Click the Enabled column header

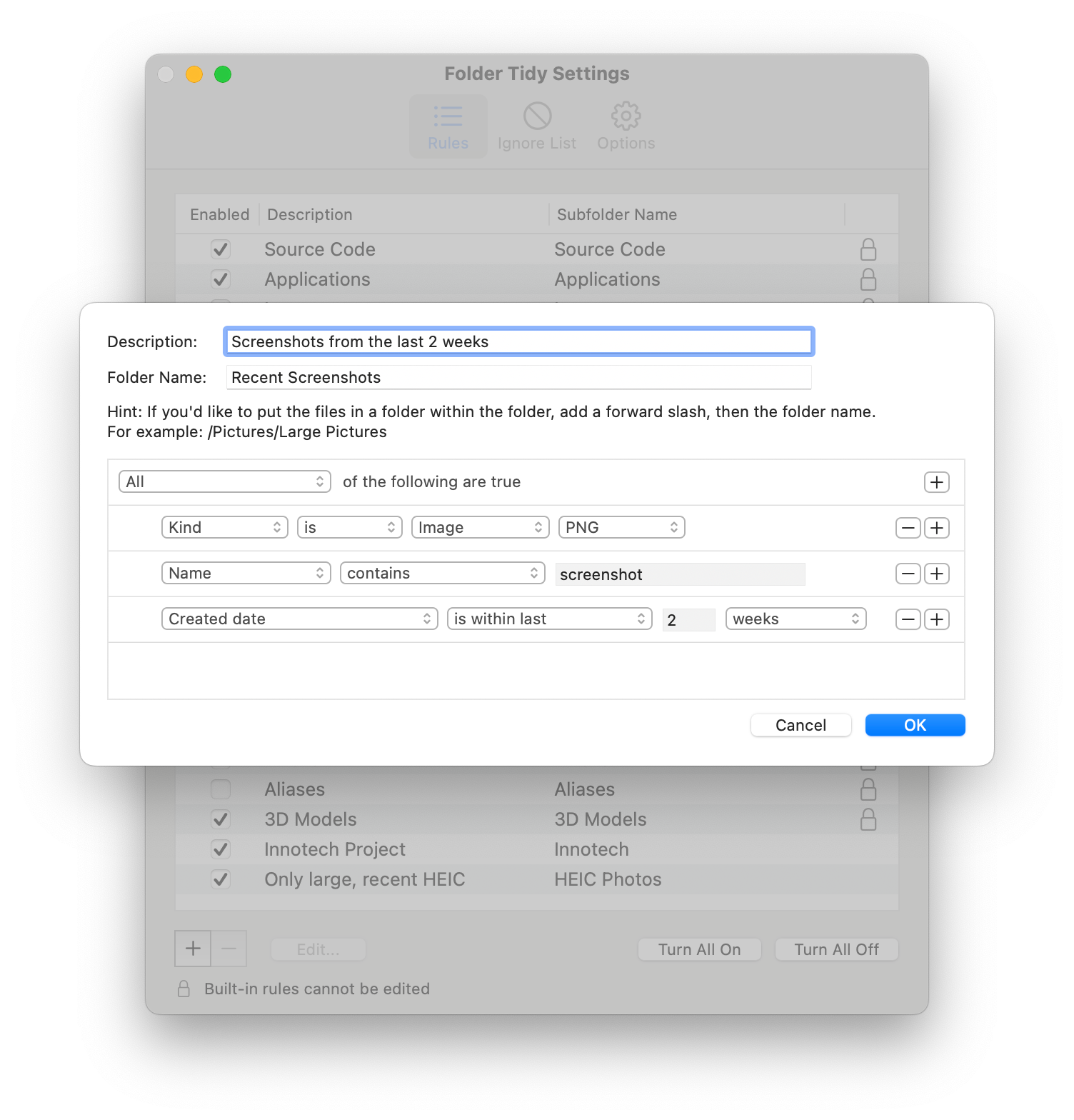click(x=219, y=214)
